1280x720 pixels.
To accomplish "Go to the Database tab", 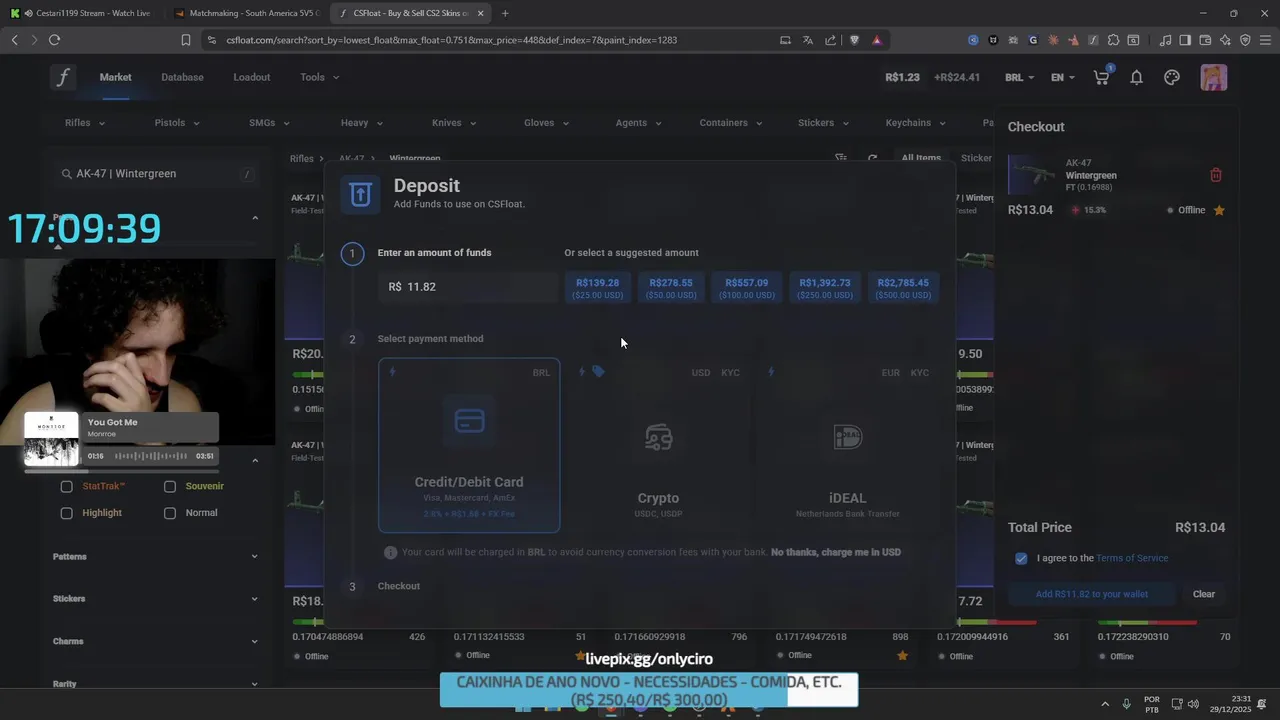I will pos(182,77).
